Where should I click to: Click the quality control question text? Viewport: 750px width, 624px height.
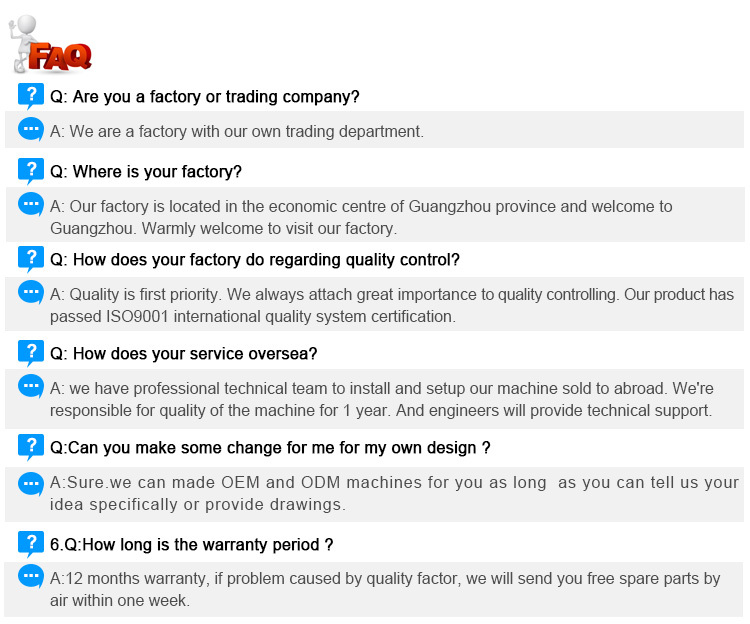point(255,260)
